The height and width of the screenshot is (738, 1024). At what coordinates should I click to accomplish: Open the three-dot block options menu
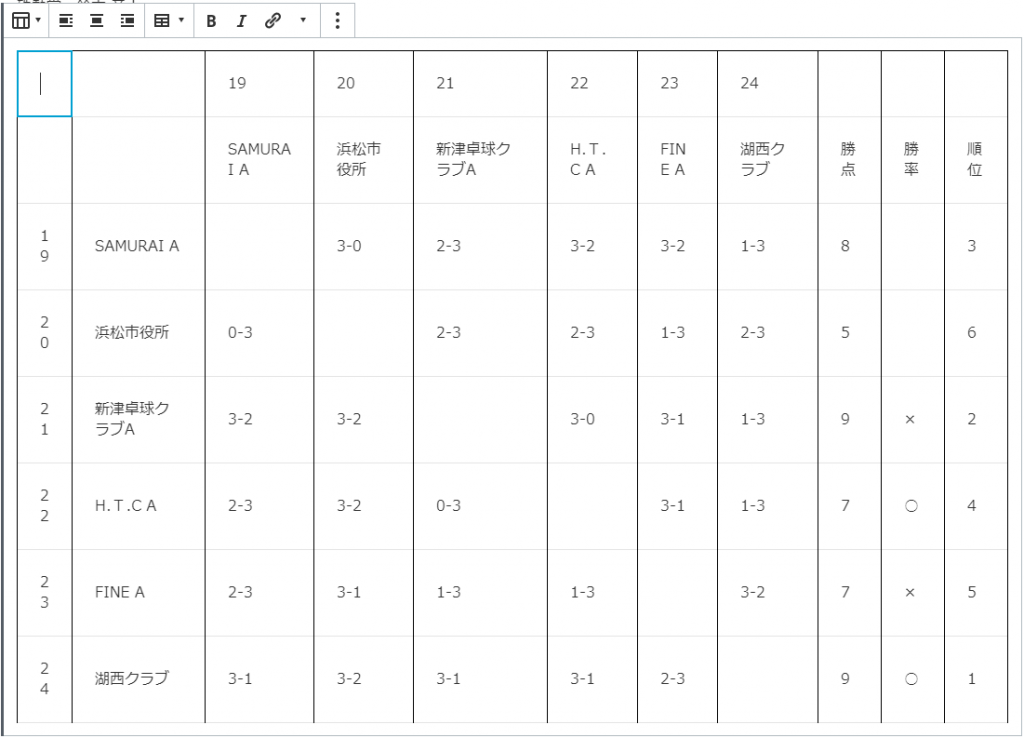pos(337,20)
